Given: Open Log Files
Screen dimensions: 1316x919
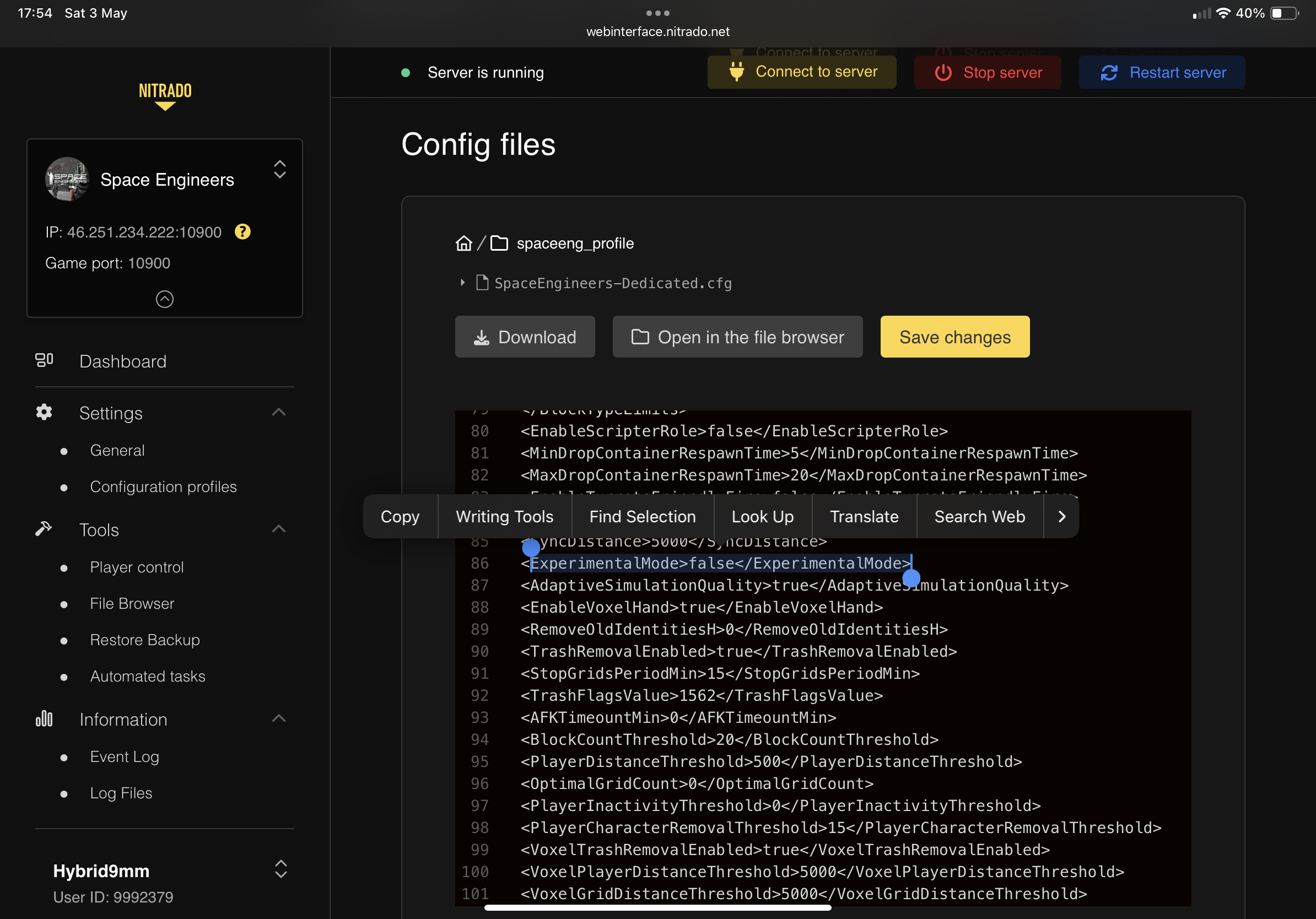Looking at the screenshot, I should (121, 793).
